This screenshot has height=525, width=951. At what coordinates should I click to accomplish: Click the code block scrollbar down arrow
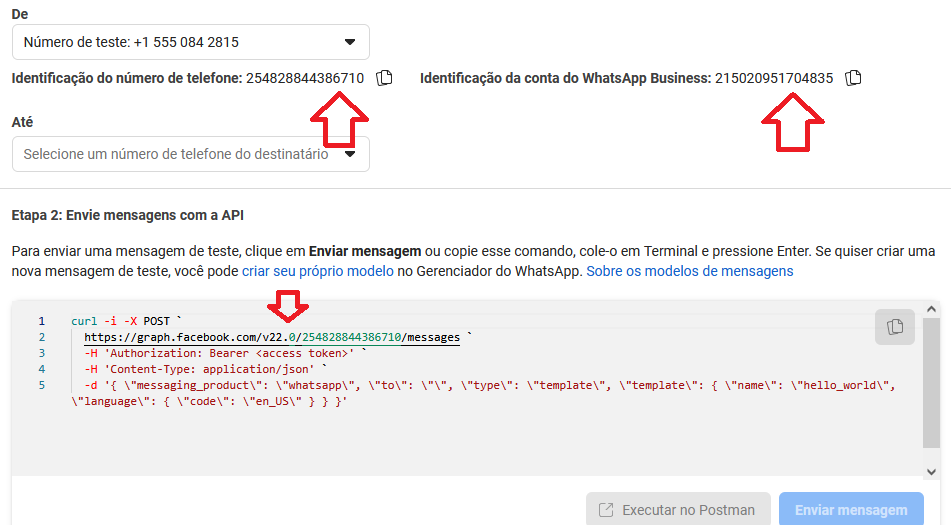[x=932, y=470]
